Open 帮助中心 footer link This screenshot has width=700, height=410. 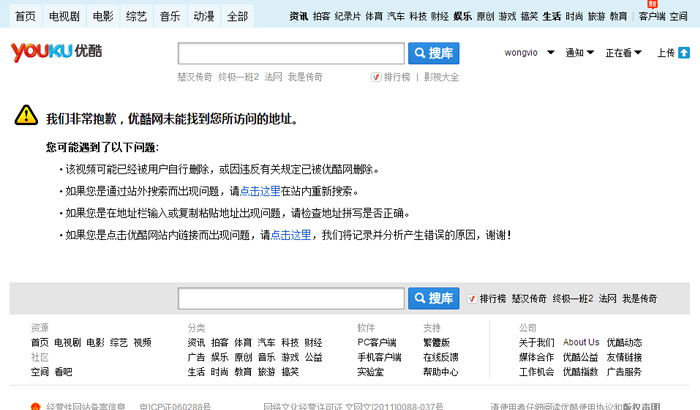point(441,372)
